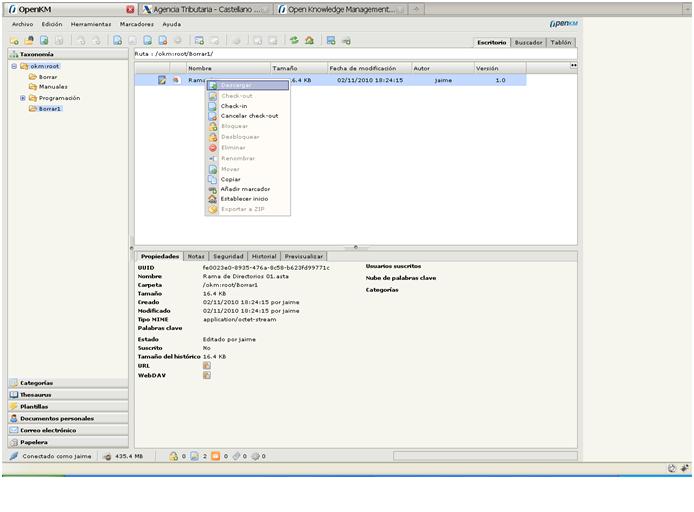Choose Establecer inicio in the context menu

point(248,199)
